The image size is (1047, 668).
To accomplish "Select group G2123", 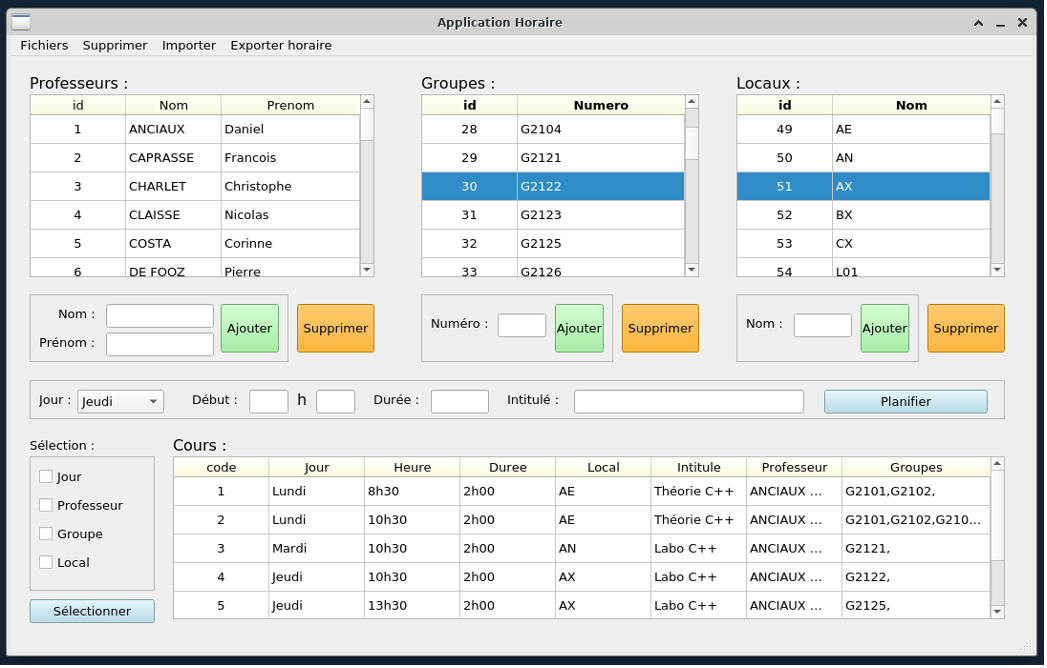I will pos(553,215).
